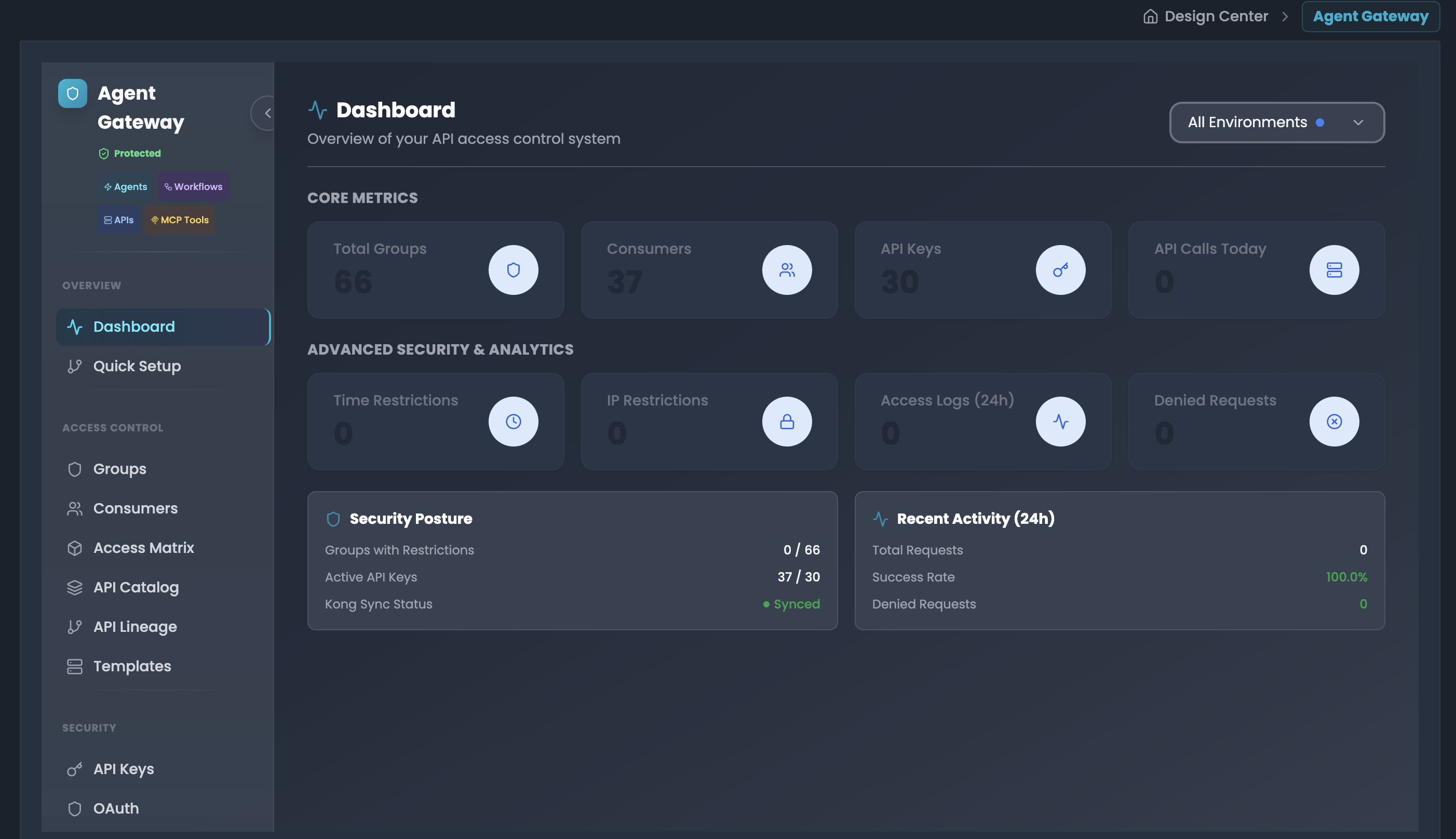Click the Agent Gateway shield logo
The image size is (1456, 839).
click(73, 93)
